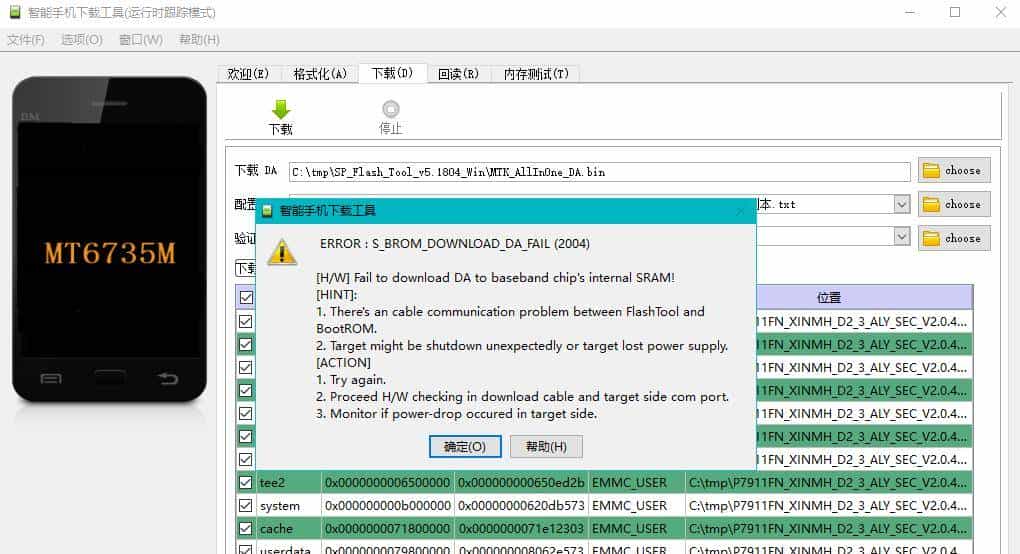Screen dimensions: 1020x554
Task: Toggle the third partition row checkbox
Action: (245, 367)
